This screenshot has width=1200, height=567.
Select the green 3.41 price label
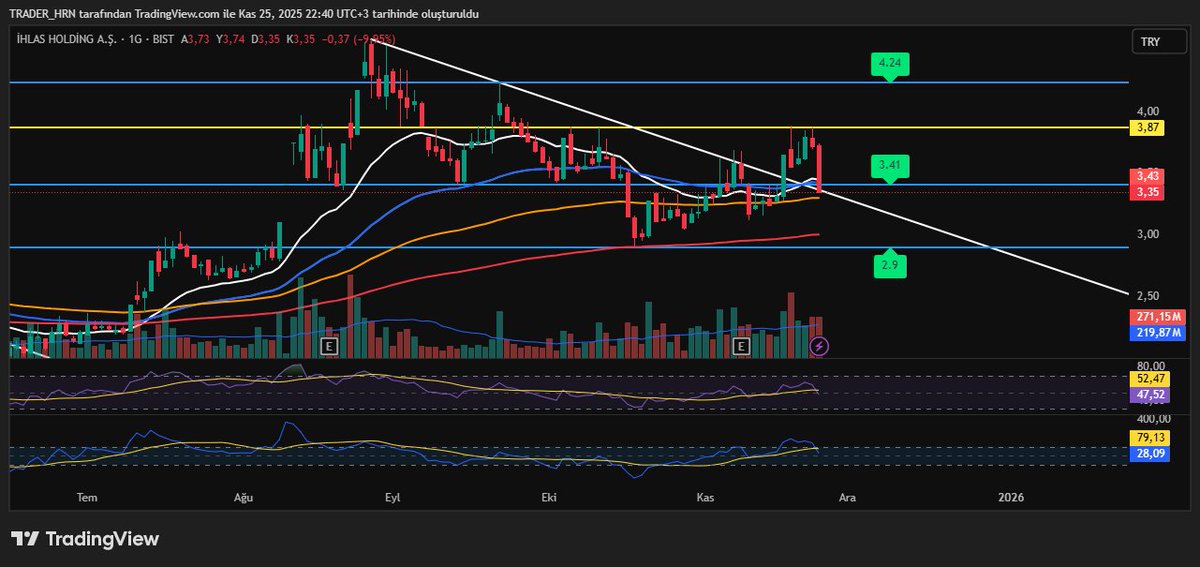coord(888,166)
